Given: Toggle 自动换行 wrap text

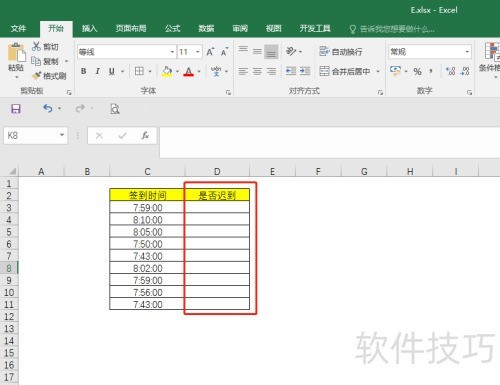Looking at the screenshot, I should point(341,52).
